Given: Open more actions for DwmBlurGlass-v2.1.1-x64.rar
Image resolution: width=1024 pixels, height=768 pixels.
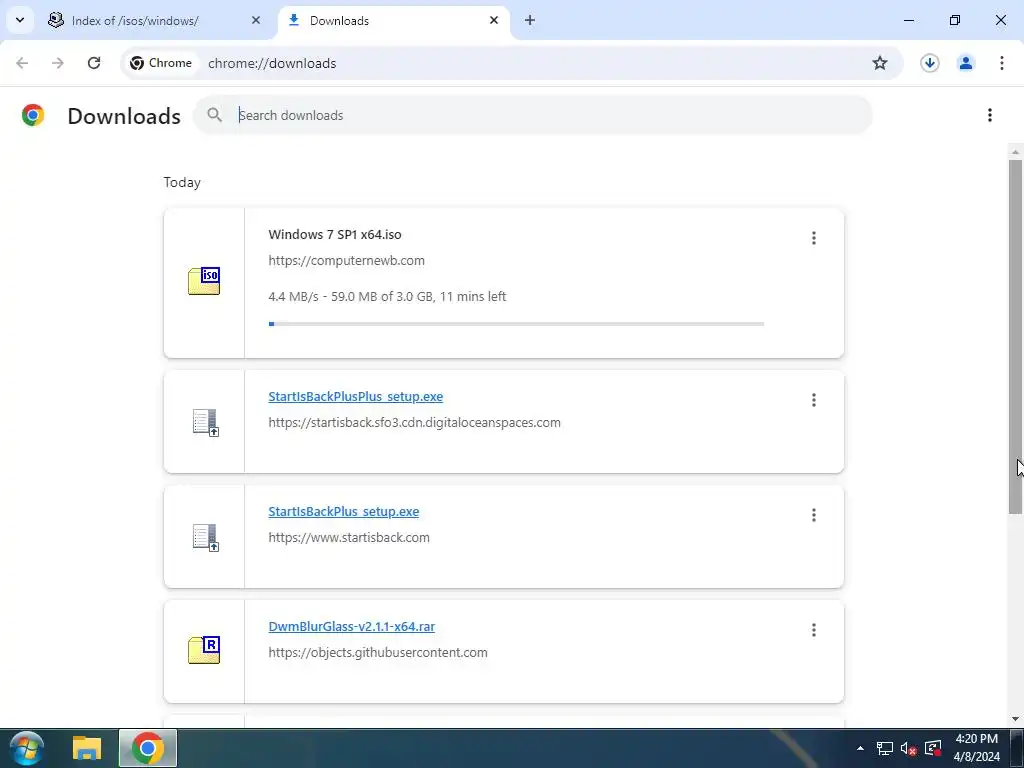Looking at the screenshot, I should tap(814, 630).
